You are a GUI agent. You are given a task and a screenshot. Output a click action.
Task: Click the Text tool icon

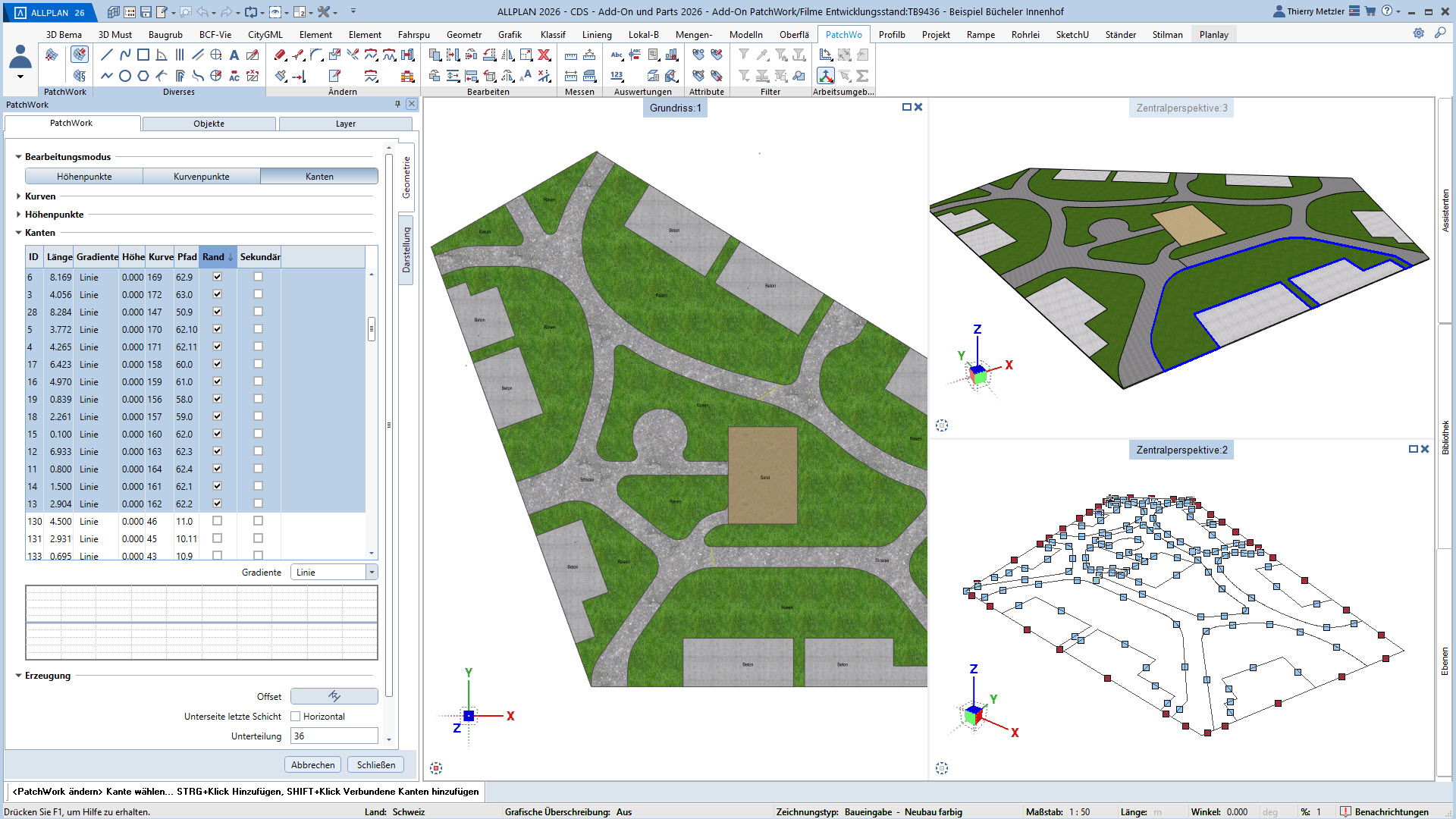234,55
